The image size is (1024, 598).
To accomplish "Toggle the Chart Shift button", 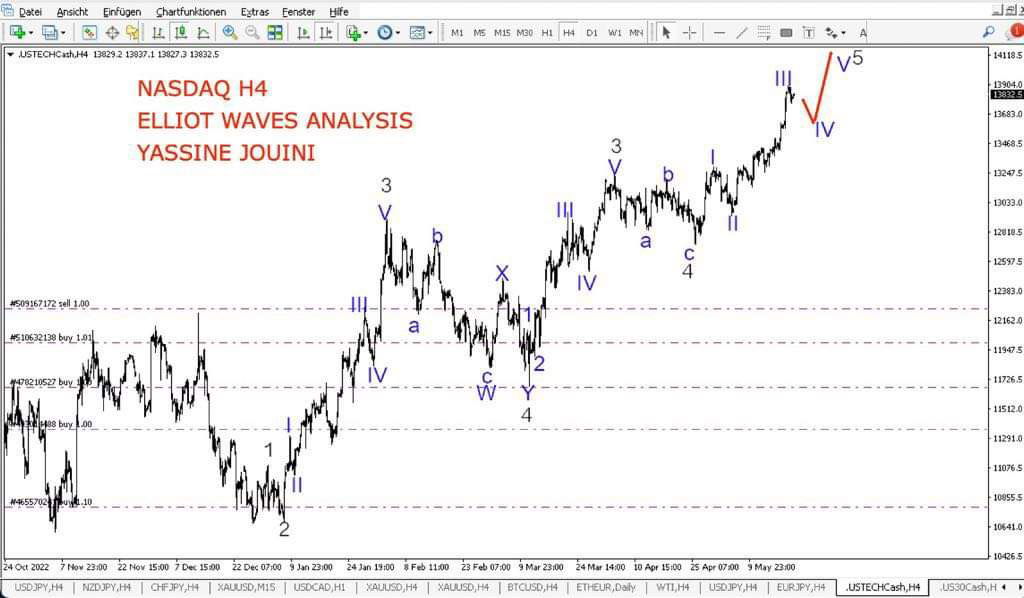I will click(326, 32).
